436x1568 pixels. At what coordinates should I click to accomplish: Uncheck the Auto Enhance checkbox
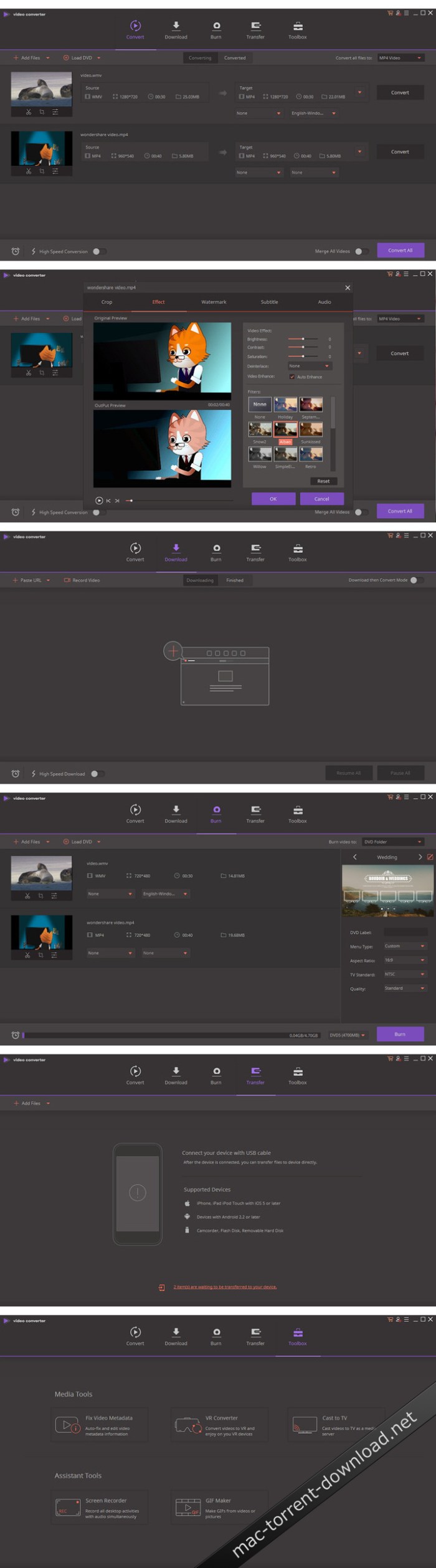click(292, 377)
